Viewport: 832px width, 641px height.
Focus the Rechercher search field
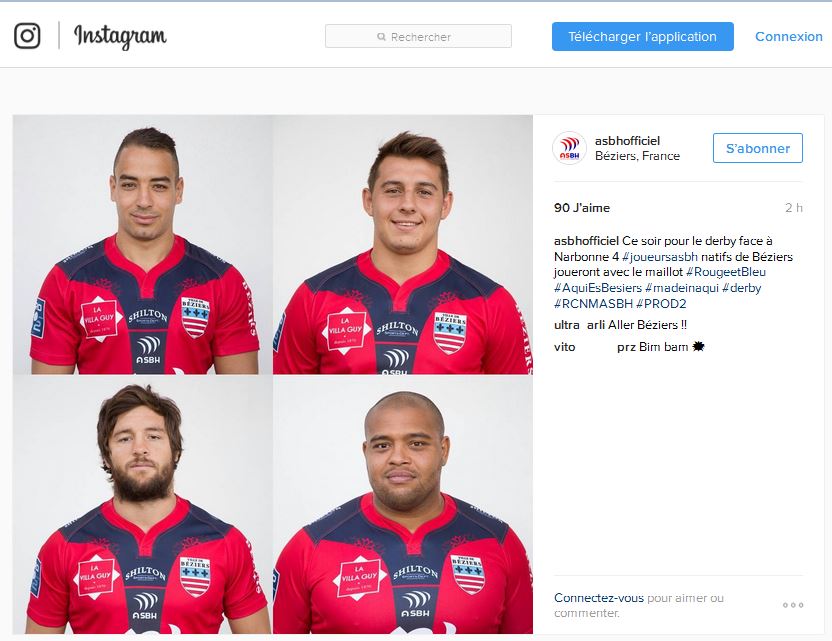418,36
